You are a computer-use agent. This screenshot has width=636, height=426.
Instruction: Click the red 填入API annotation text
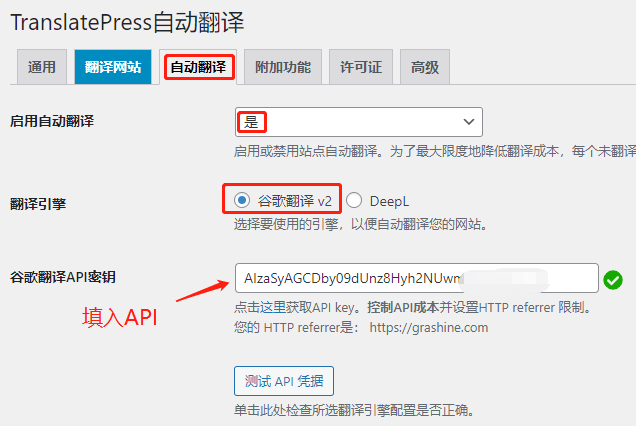click(x=119, y=319)
